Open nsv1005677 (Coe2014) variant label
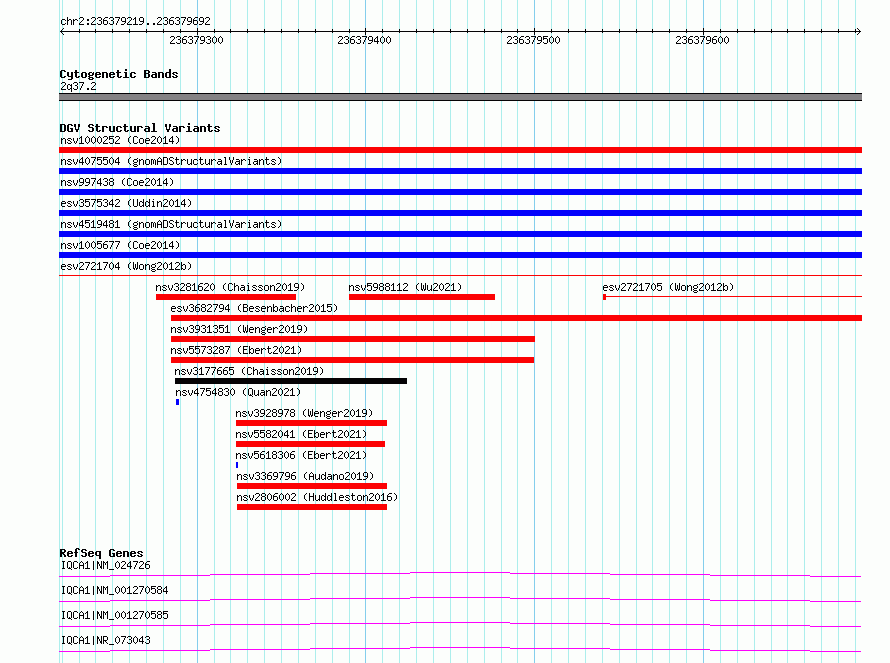Viewport: 890px width, 663px height. [x=120, y=245]
